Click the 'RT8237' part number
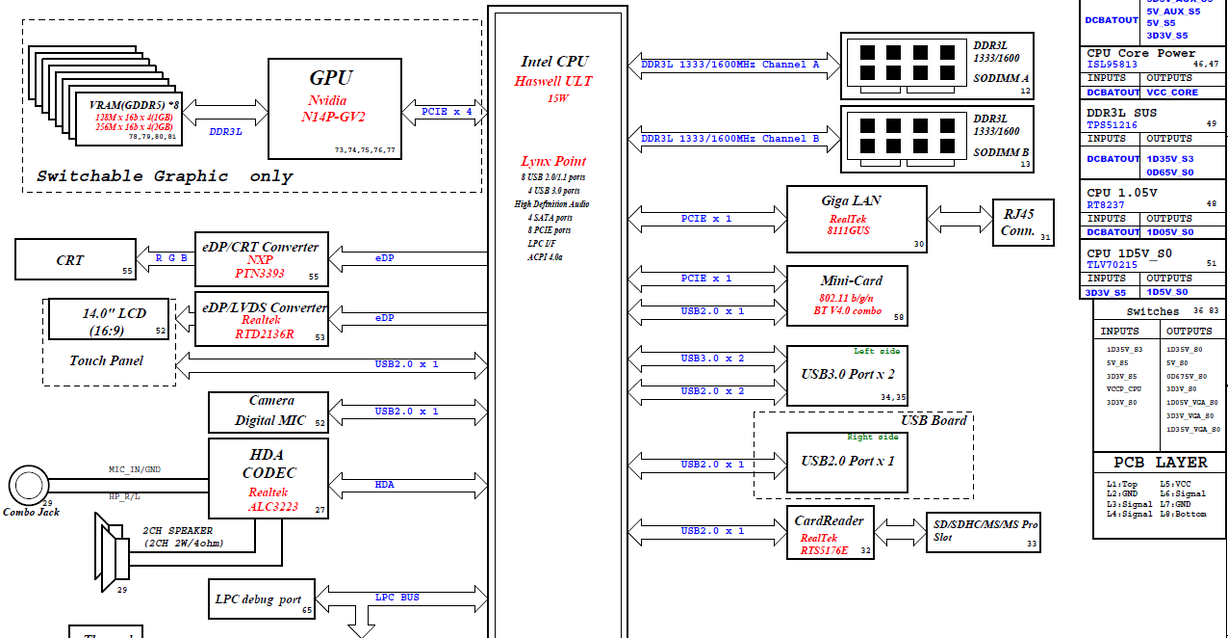Screen dimensions: 1228x638 coord(1106,204)
